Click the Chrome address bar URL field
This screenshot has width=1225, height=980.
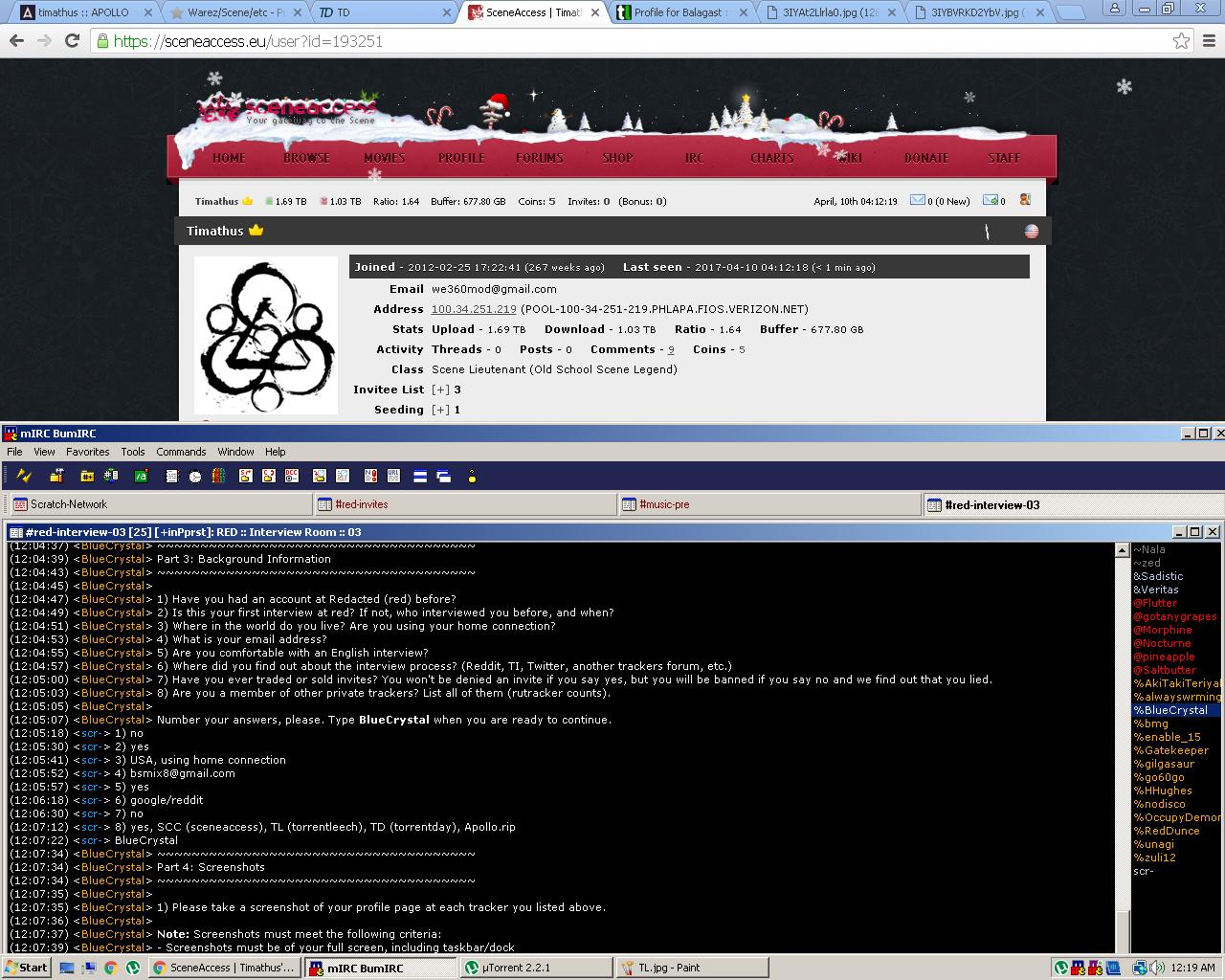tap(632, 41)
